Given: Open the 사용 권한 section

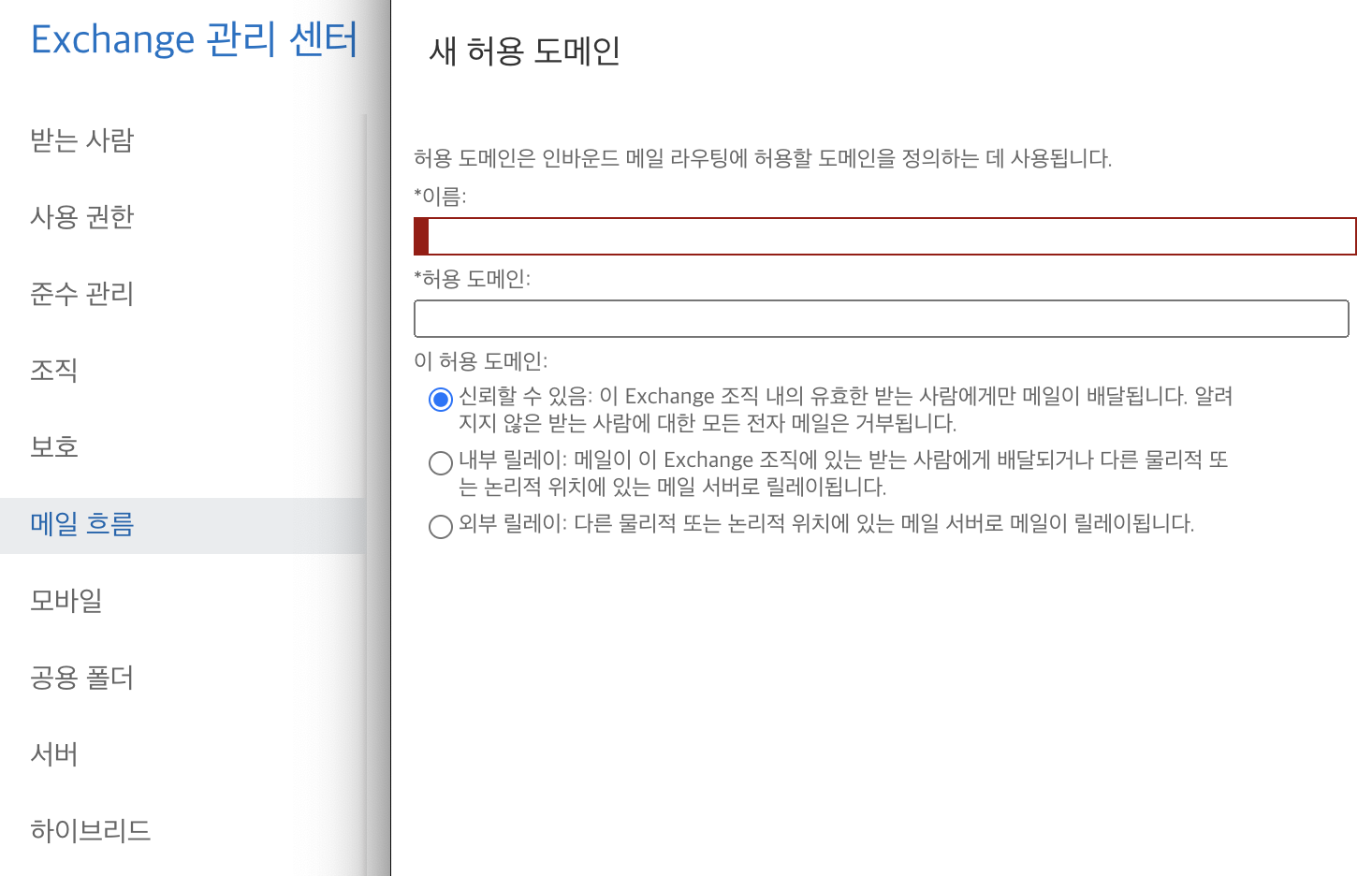Looking at the screenshot, I should [x=82, y=217].
